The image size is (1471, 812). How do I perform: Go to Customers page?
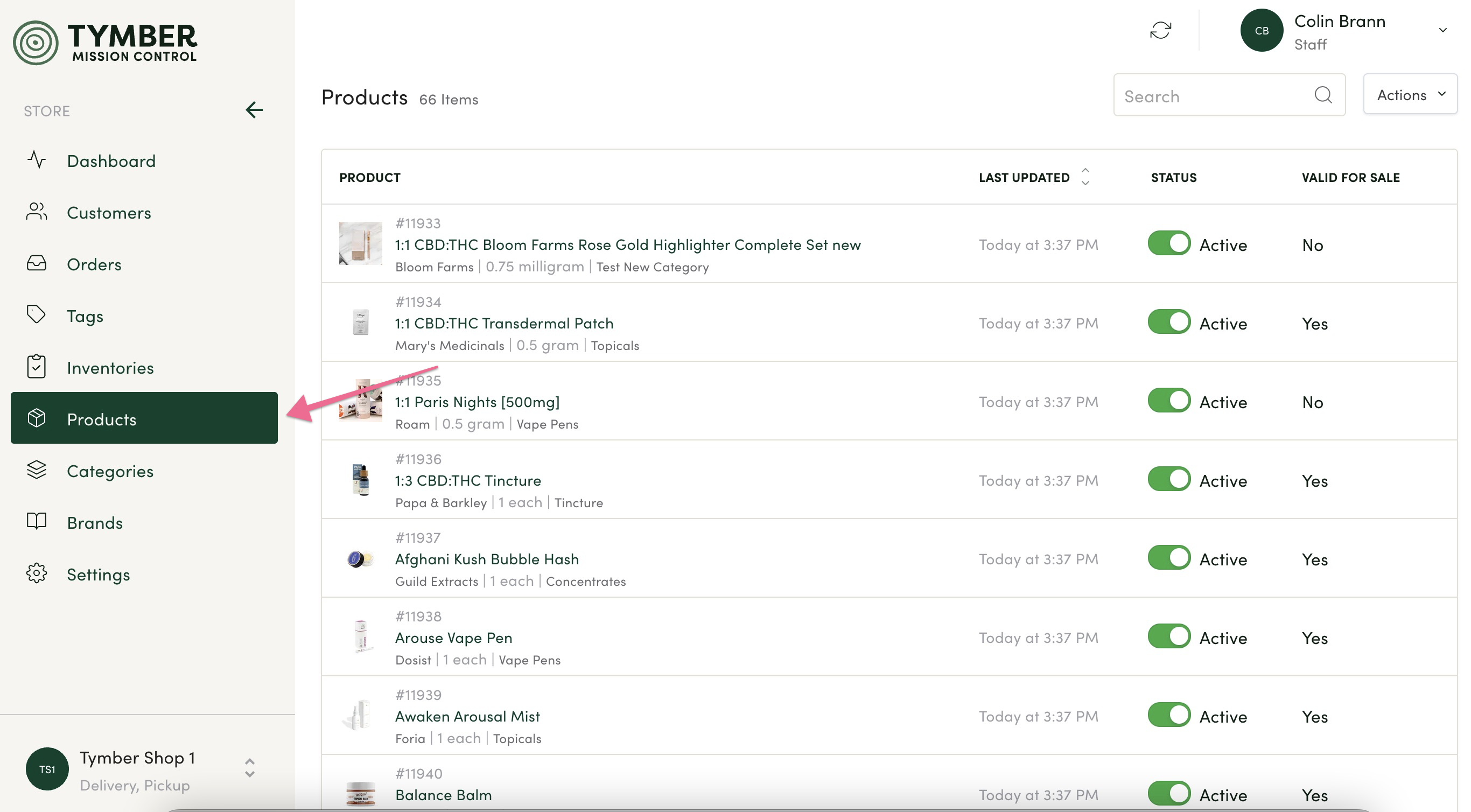coord(144,212)
